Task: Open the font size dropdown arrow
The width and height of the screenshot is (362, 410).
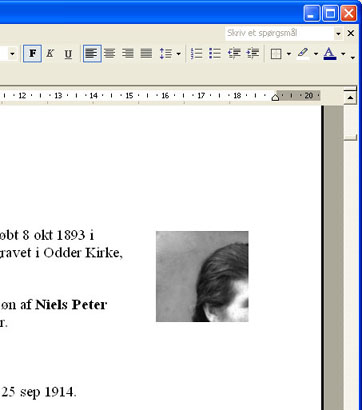Action: coord(12,54)
